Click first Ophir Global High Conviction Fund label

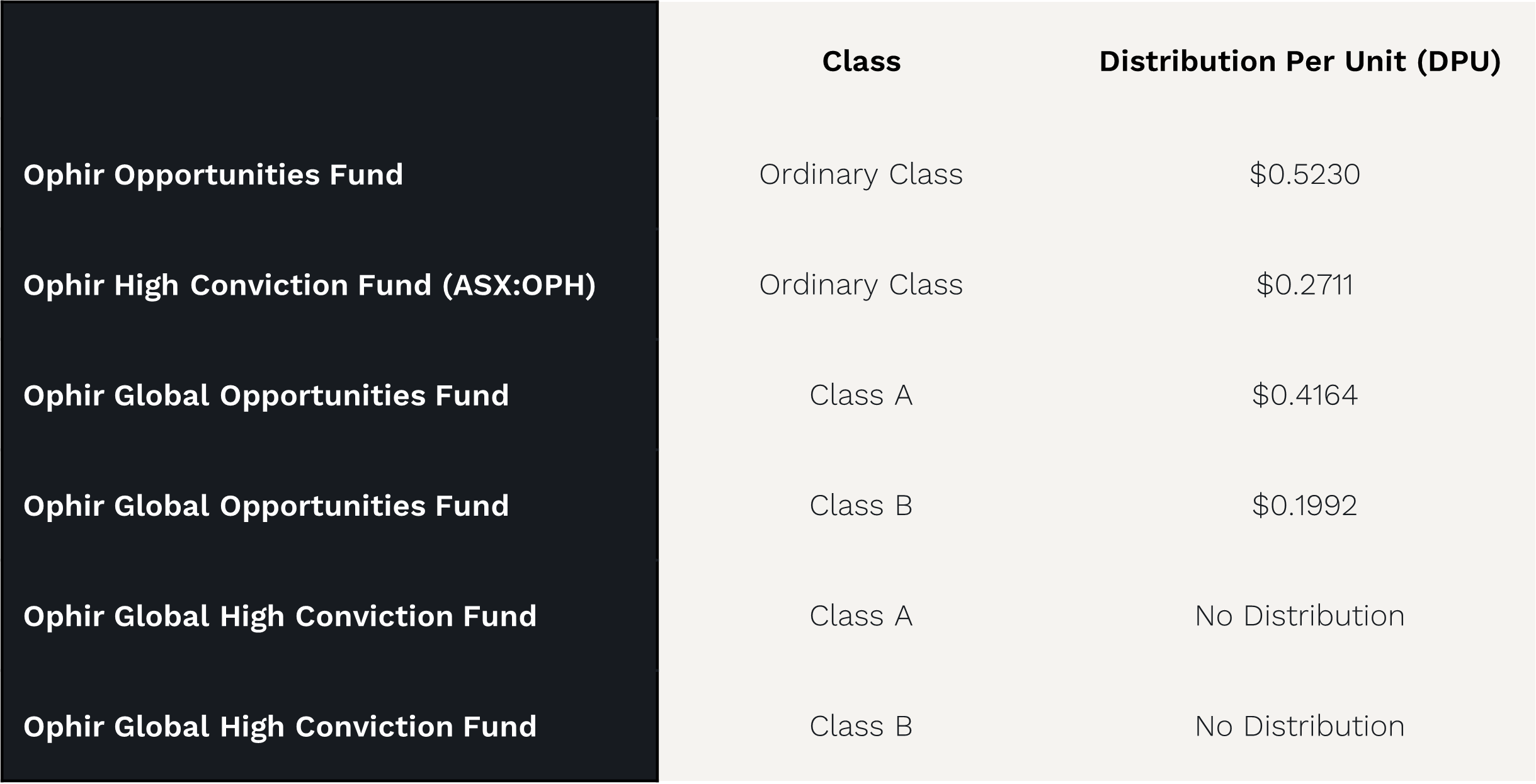[280, 617]
